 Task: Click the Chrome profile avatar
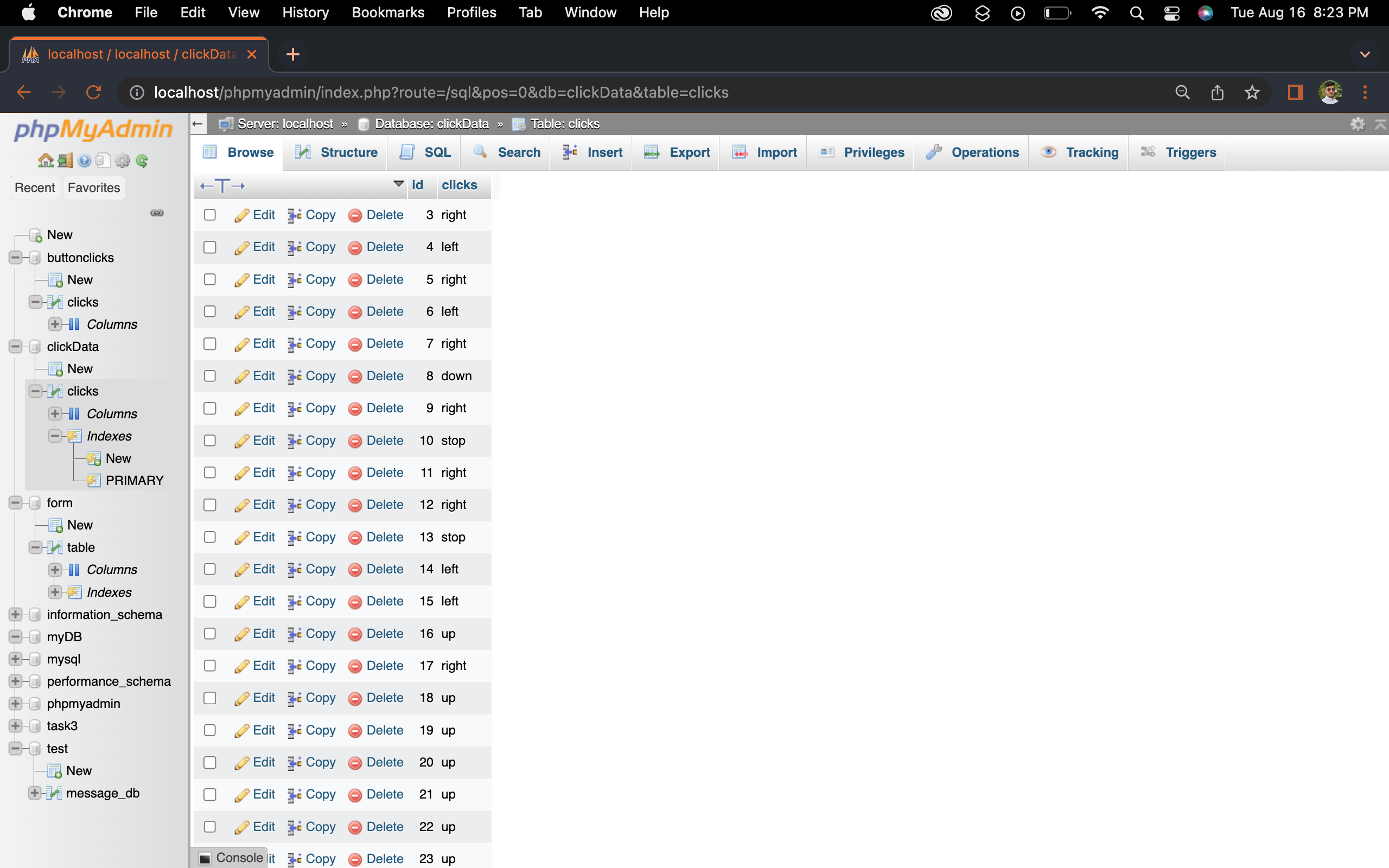pyautogui.click(x=1330, y=92)
